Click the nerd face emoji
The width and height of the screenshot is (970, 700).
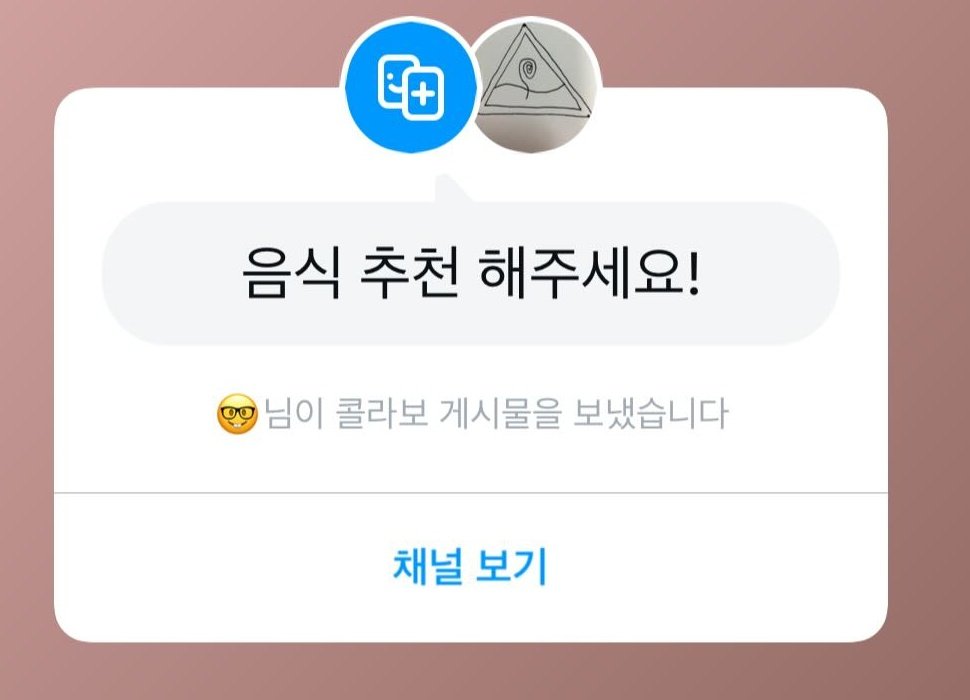coord(238,413)
